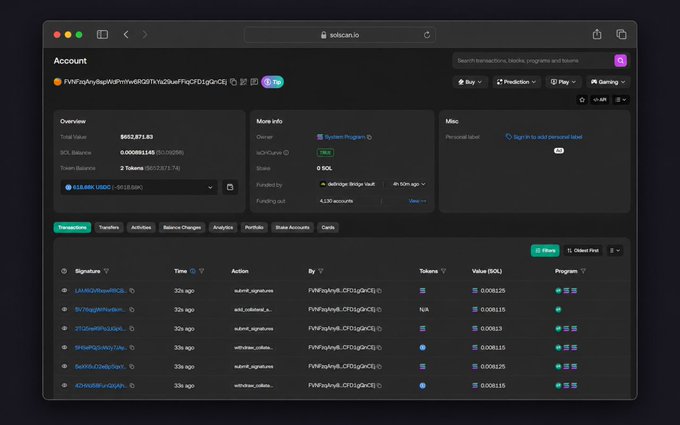Screen dimensions: 680x425
Task: Click the withdraw_collate action in the fourth row
Action: click(x=253, y=348)
